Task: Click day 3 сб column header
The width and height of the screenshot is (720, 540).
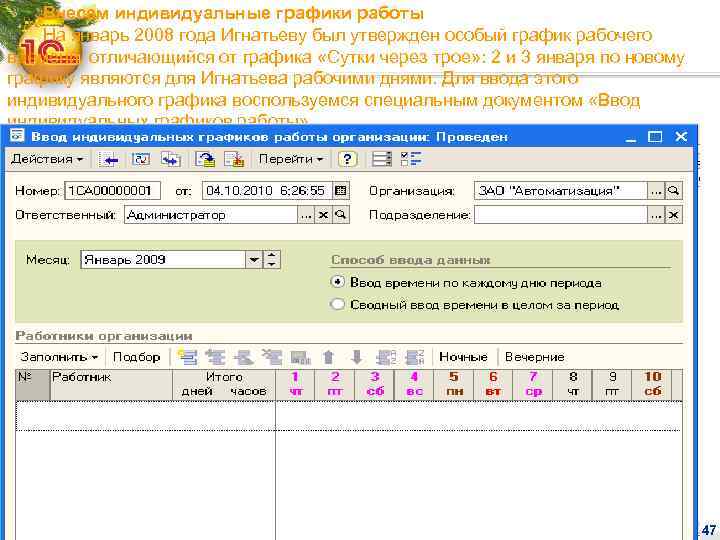Action: (x=375, y=385)
